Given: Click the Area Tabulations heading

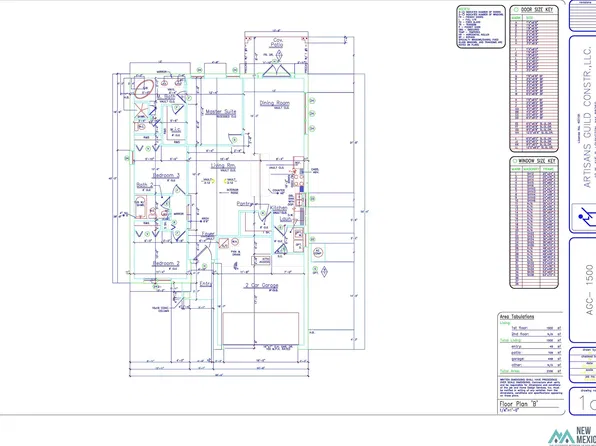Looking at the screenshot, I should point(517,317).
